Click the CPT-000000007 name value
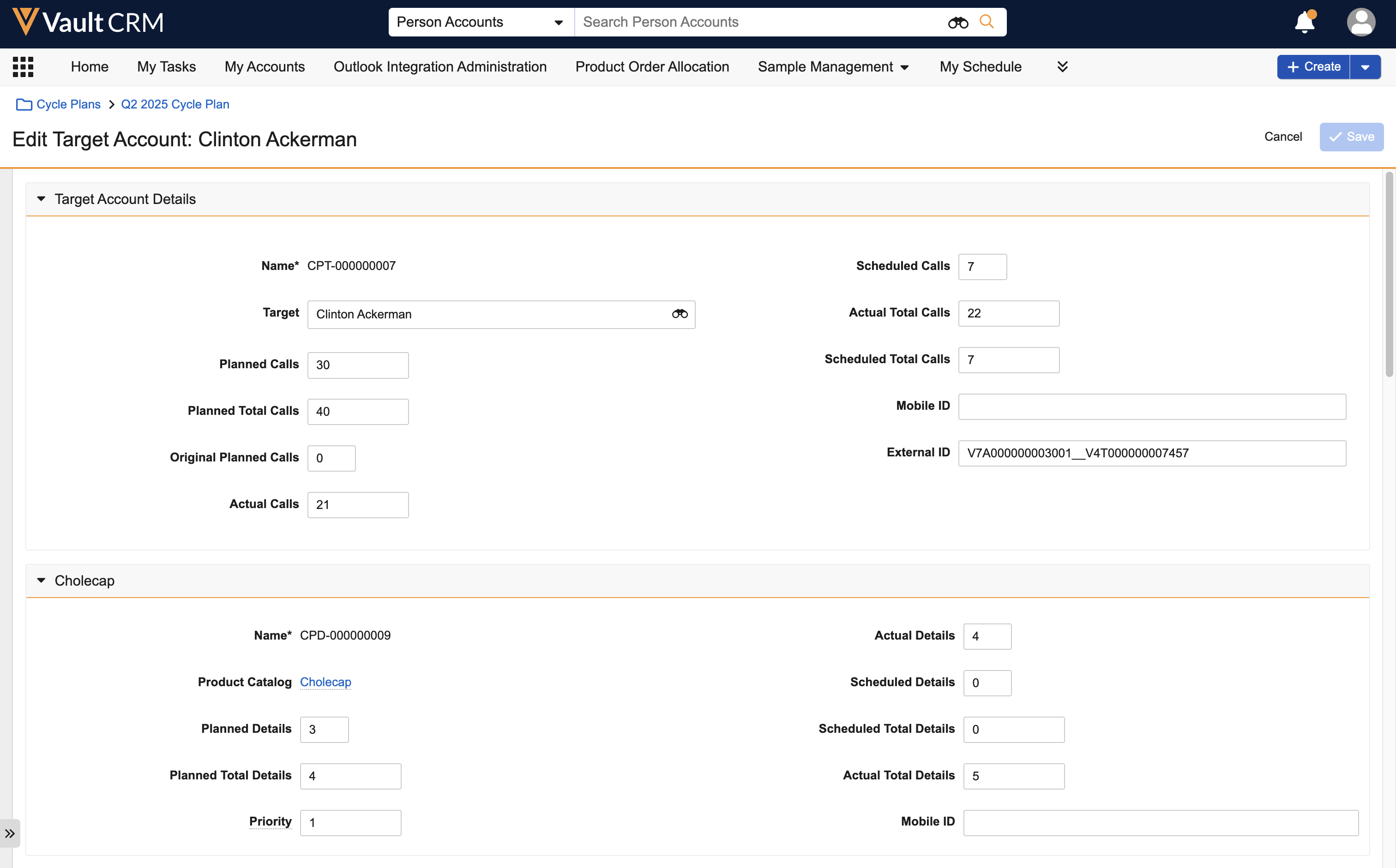The image size is (1396, 868). click(x=351, y=266)
